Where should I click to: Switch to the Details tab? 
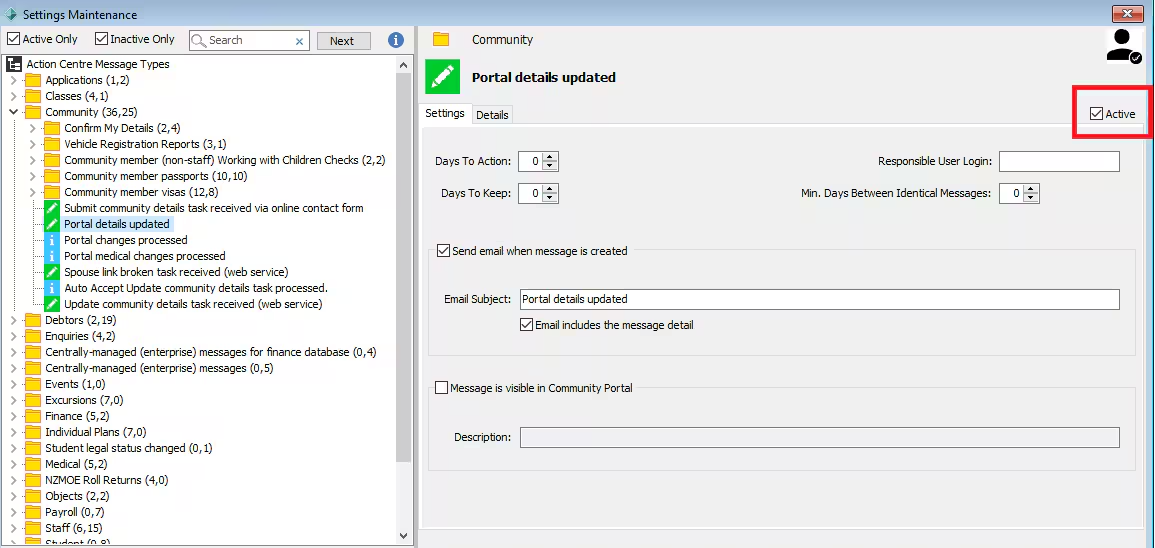click(491, 115)
